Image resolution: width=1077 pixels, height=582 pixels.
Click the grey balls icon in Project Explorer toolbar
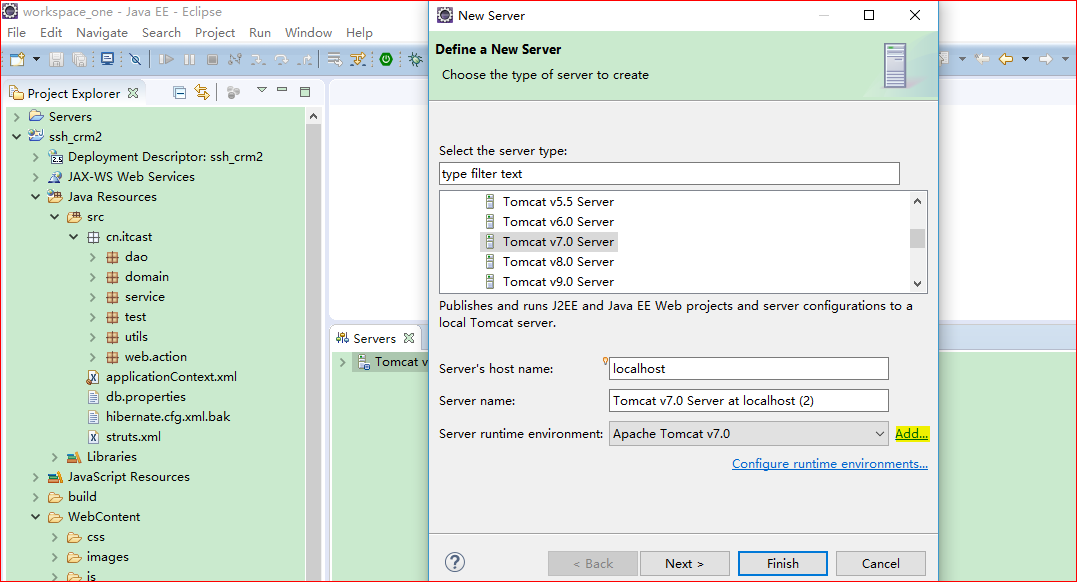234,92
